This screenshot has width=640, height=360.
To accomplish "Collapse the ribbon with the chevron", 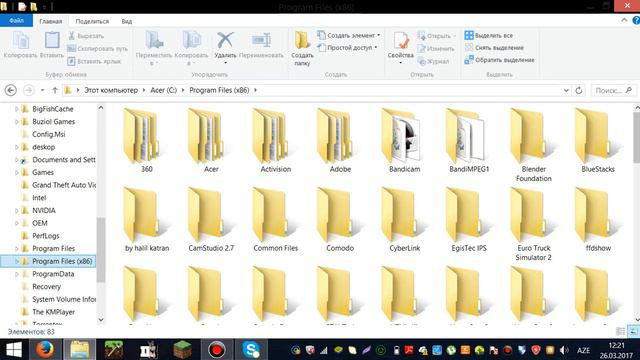I will [x=624, y=20].
